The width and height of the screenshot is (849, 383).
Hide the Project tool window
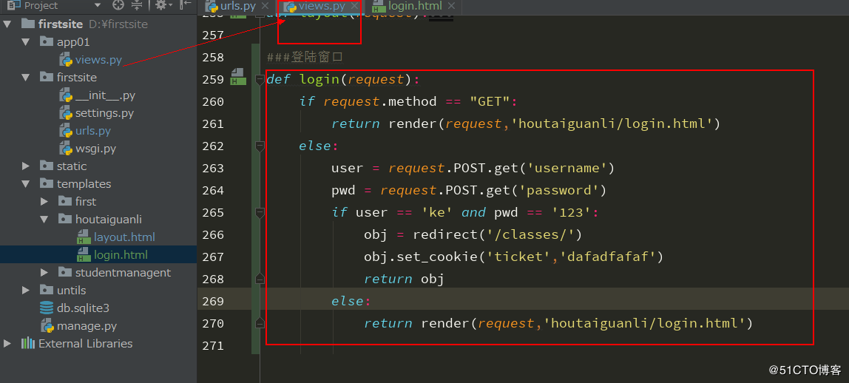pyautogui.click(x=186, y=5)
